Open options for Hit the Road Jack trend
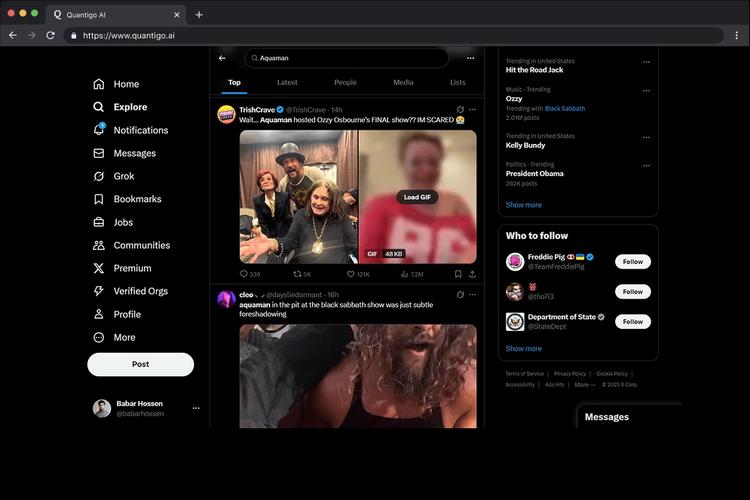 click(x=647, y=62)
